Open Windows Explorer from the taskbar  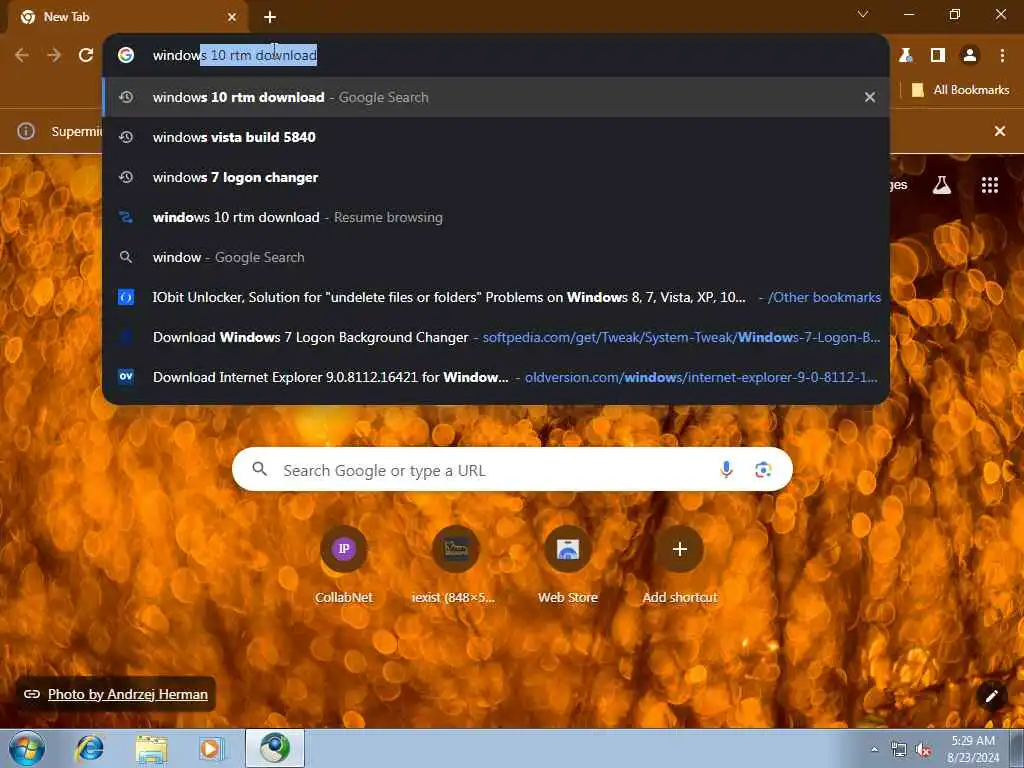[x=152, y=748]
